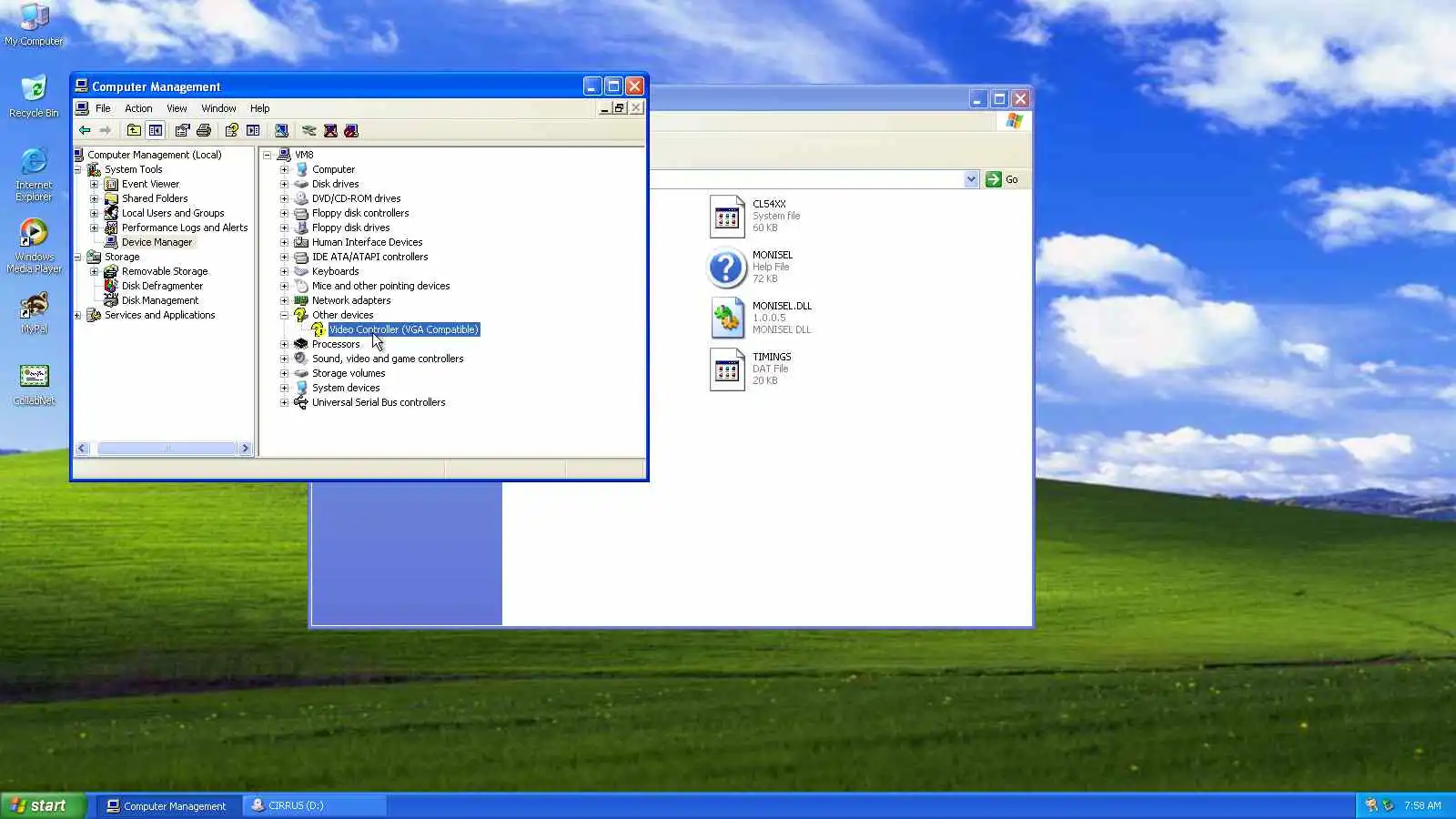Expand Services and Applications node
Screen dimensions: 1456x819
[x=77, y=315]
